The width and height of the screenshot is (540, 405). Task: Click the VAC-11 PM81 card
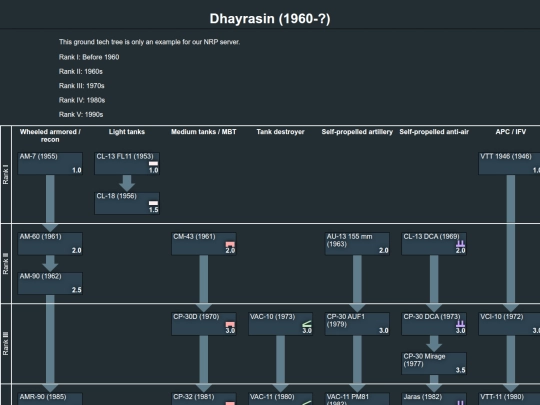(x=357, y=399)
